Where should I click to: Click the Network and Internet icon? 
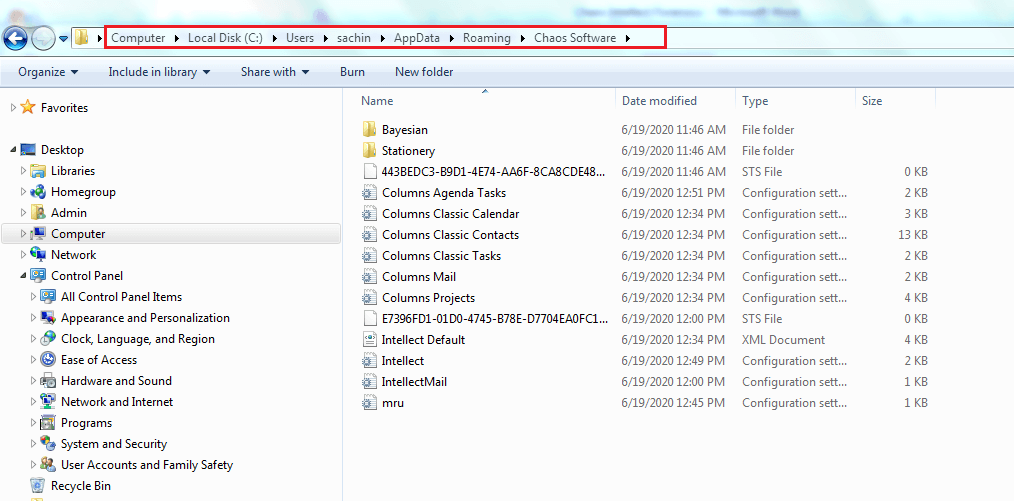[48, 401]
